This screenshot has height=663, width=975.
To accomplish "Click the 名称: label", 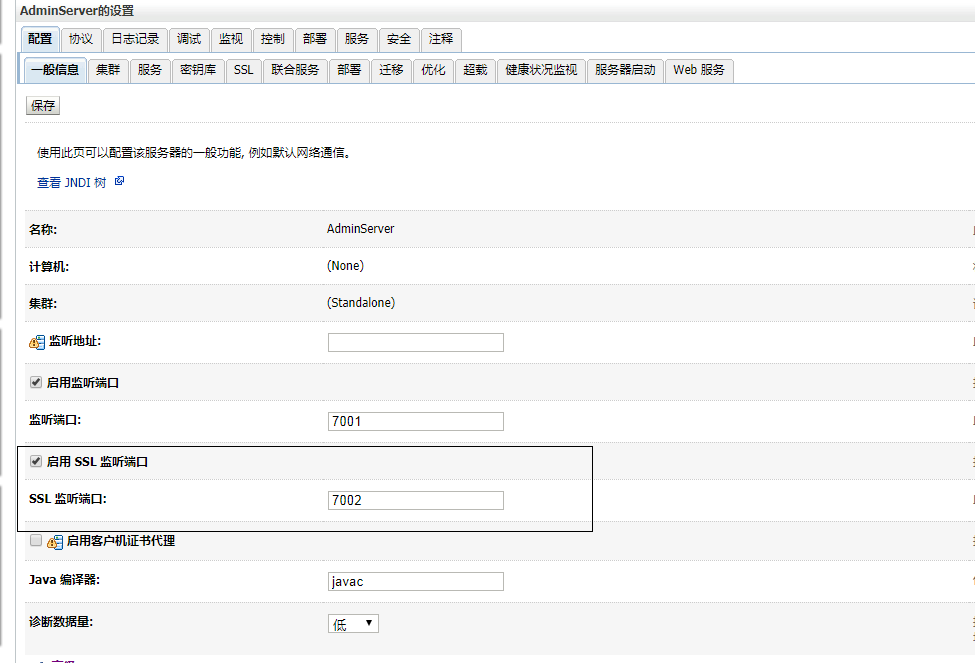I will [x=43, y=230].
